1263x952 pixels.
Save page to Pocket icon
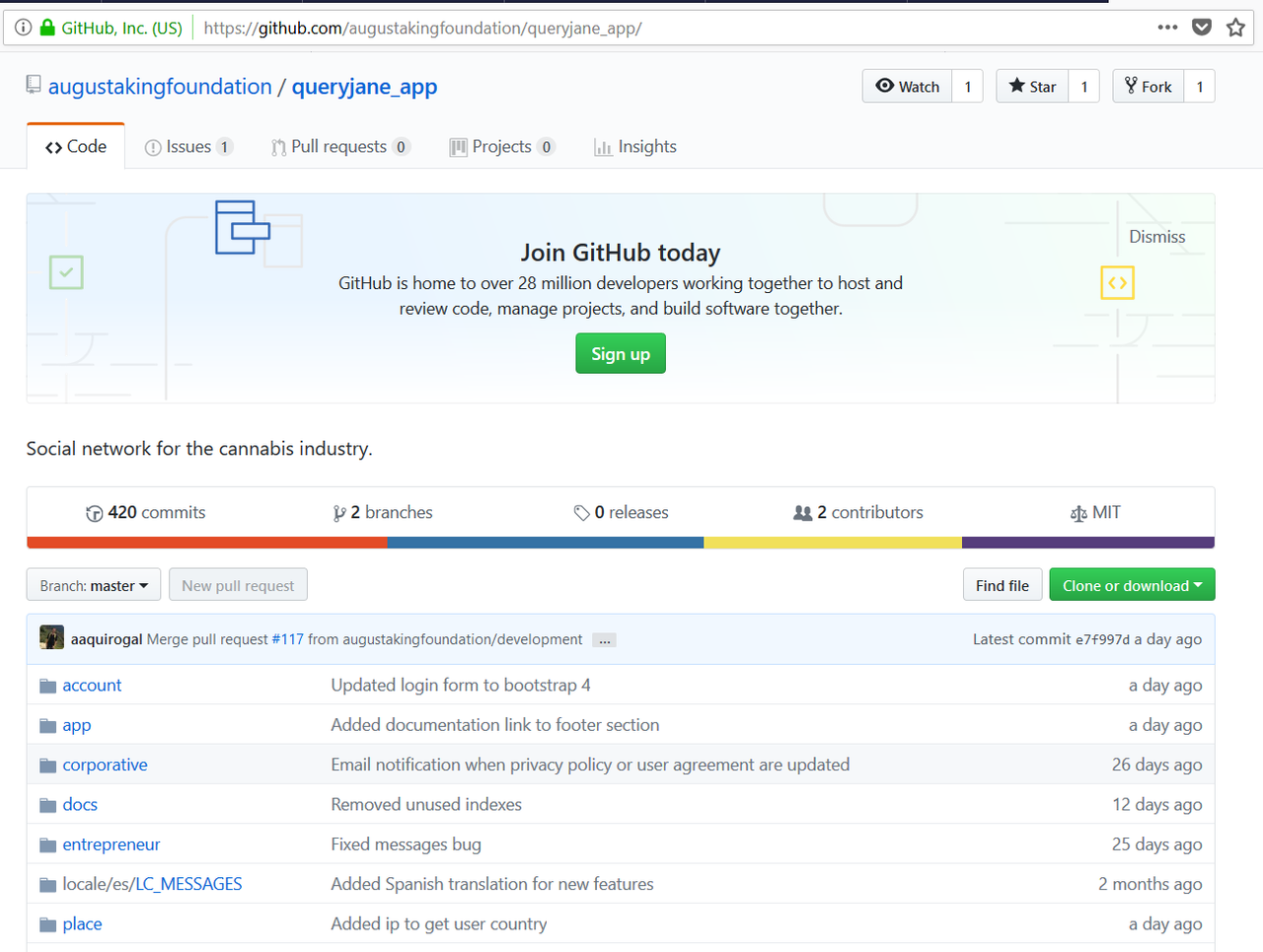pos(1202,28)
